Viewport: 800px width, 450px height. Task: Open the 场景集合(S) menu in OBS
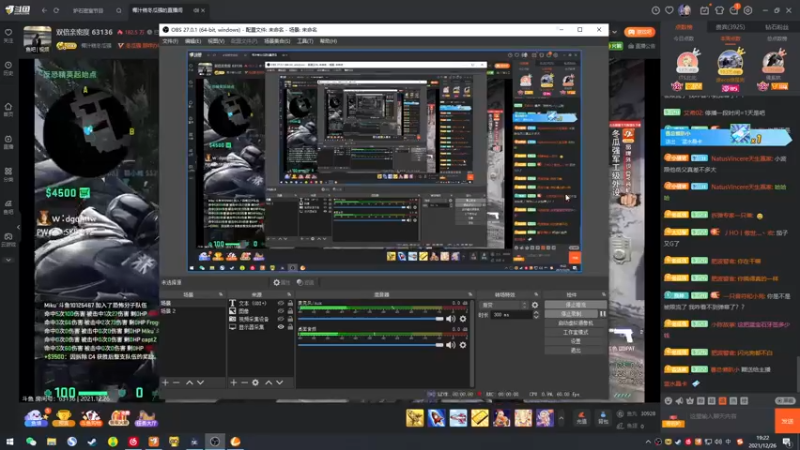pyautogui.click(x=277, y=41)
